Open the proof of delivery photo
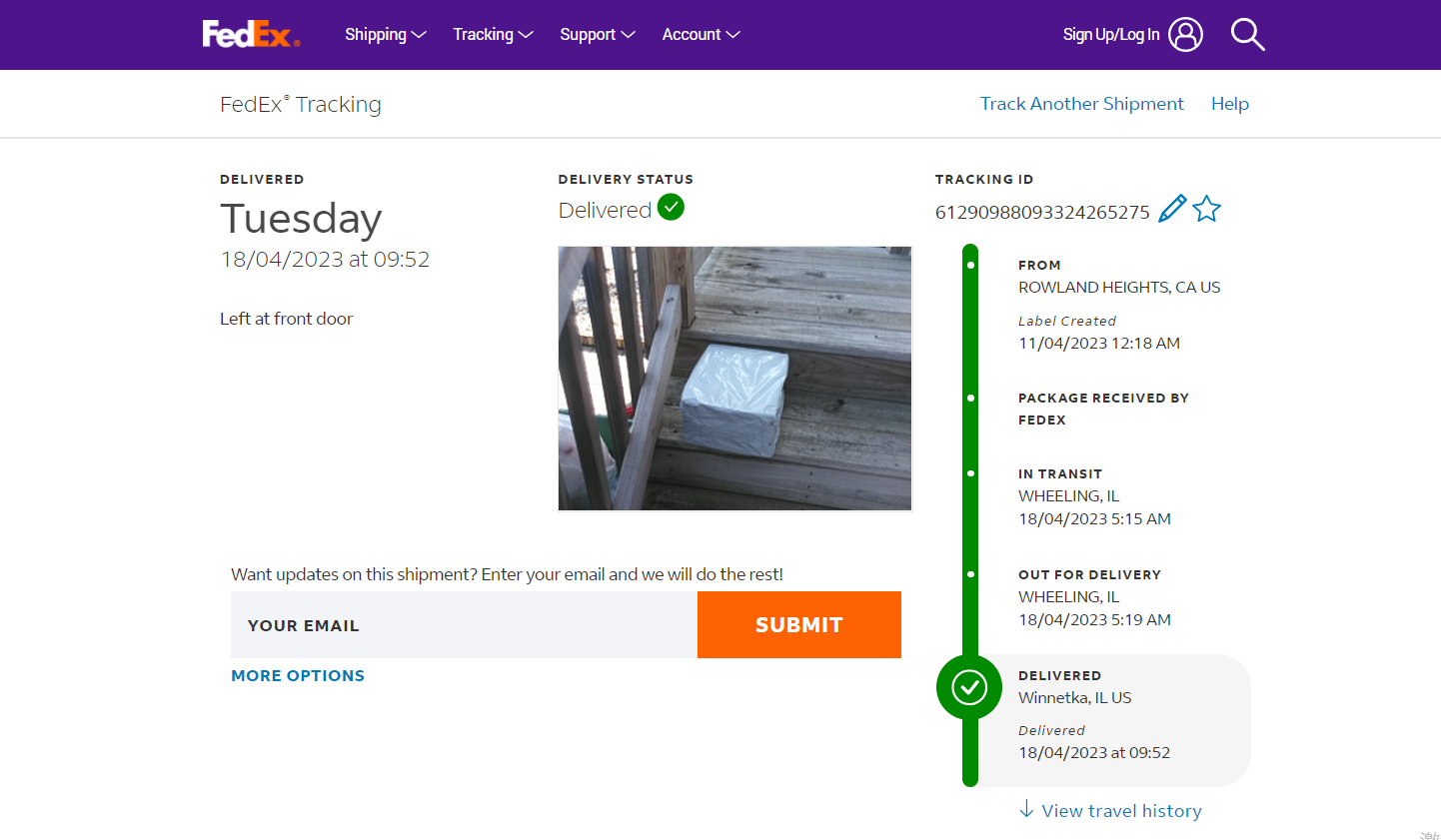The image size is (1441, 840). (734, 379)
